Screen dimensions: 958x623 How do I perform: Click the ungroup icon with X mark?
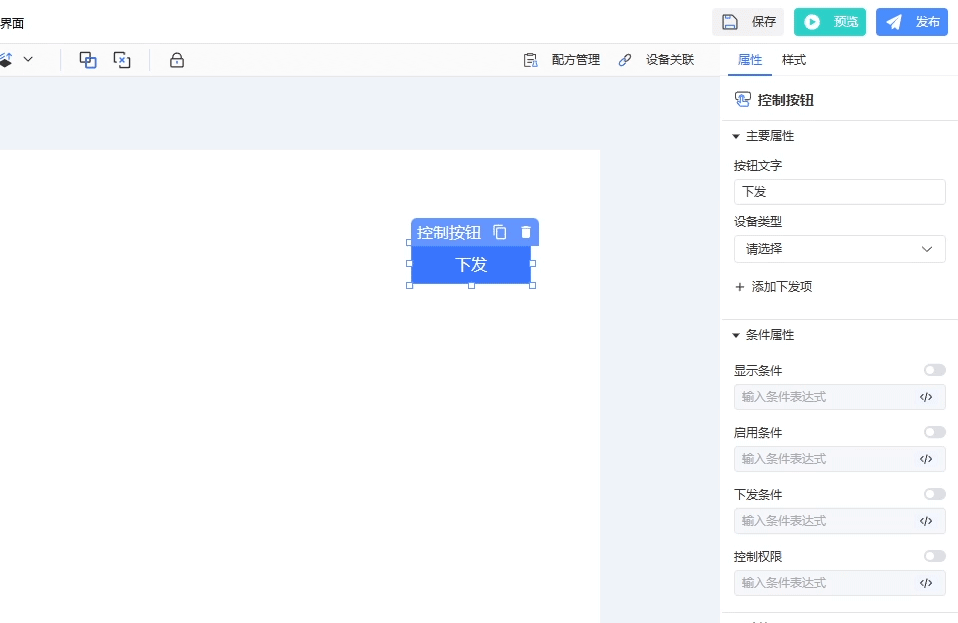pos(122,60)
